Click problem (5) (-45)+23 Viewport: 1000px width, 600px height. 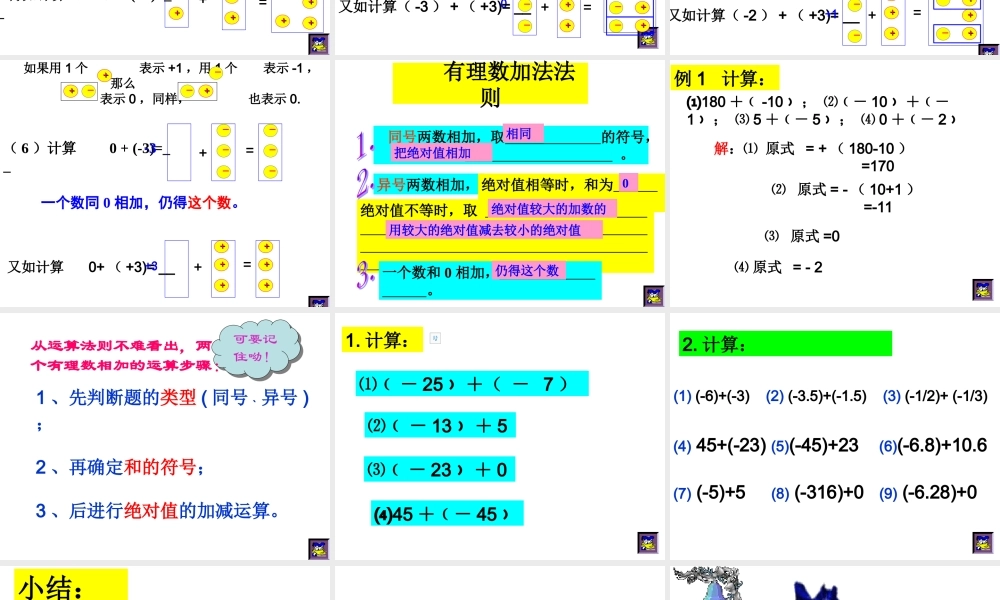(x=815, y=445)
